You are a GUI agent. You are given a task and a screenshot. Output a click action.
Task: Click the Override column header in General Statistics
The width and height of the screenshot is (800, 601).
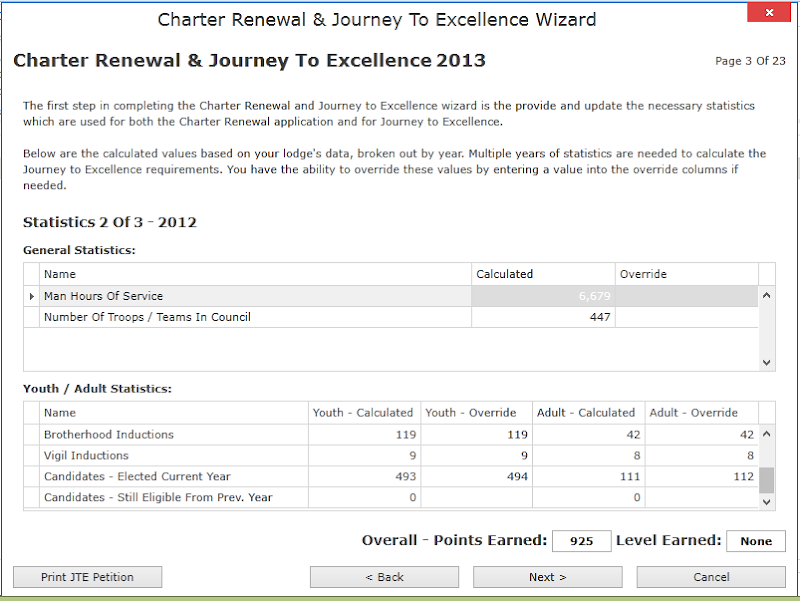[x=686, y=274]
